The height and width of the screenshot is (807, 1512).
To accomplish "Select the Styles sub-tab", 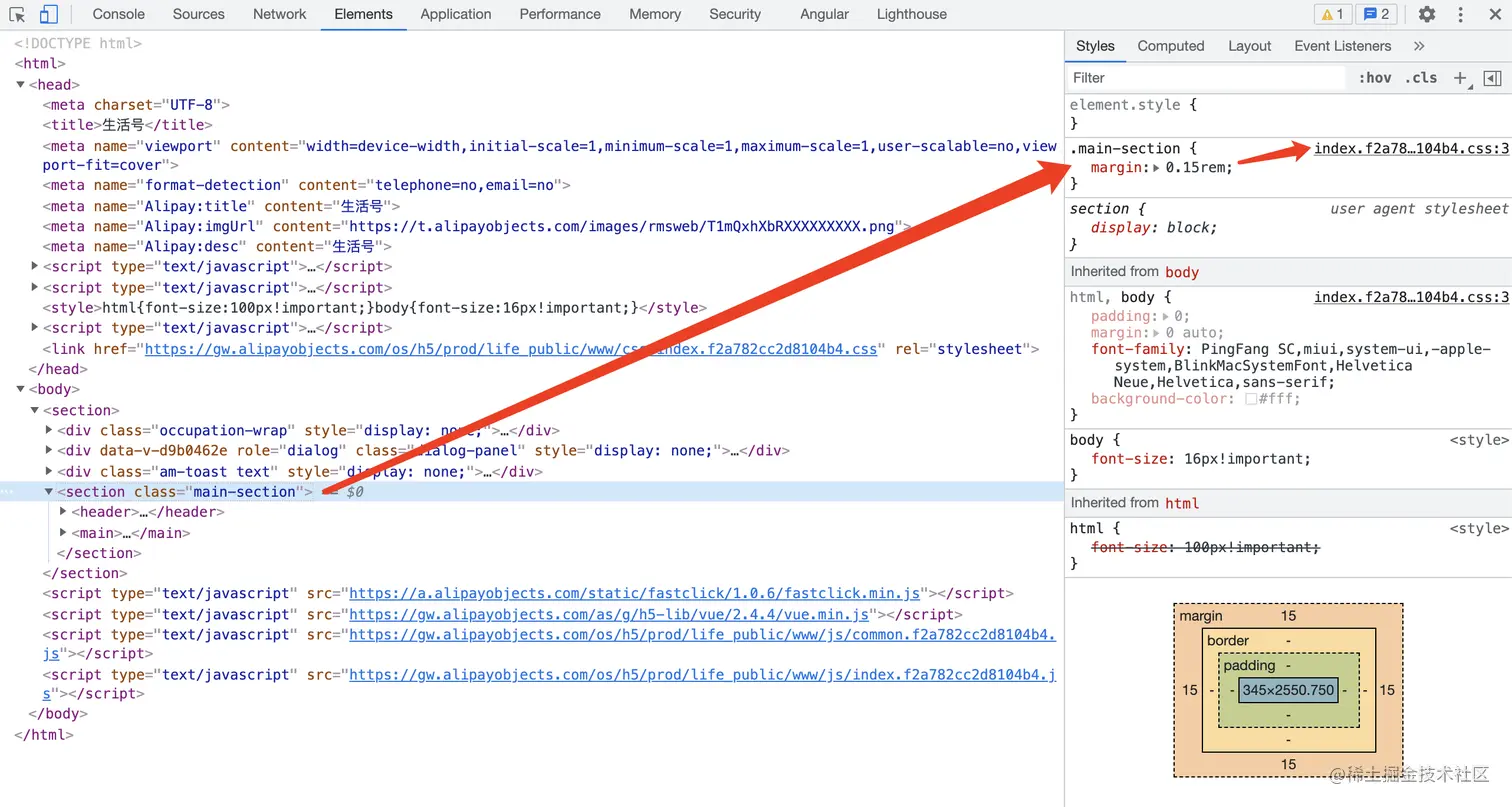I will click(x=1095, y=46).
